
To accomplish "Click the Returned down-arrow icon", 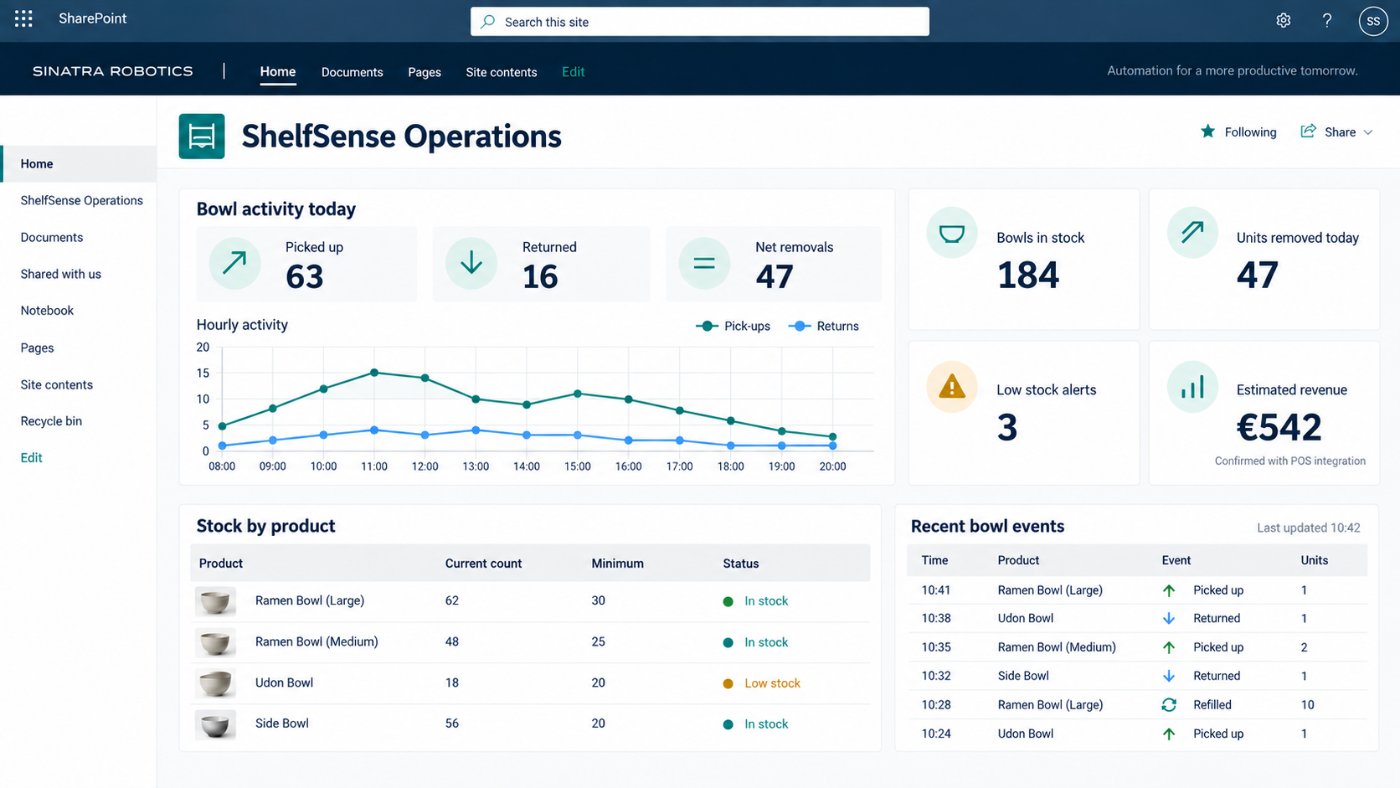I will pos(471,263).
